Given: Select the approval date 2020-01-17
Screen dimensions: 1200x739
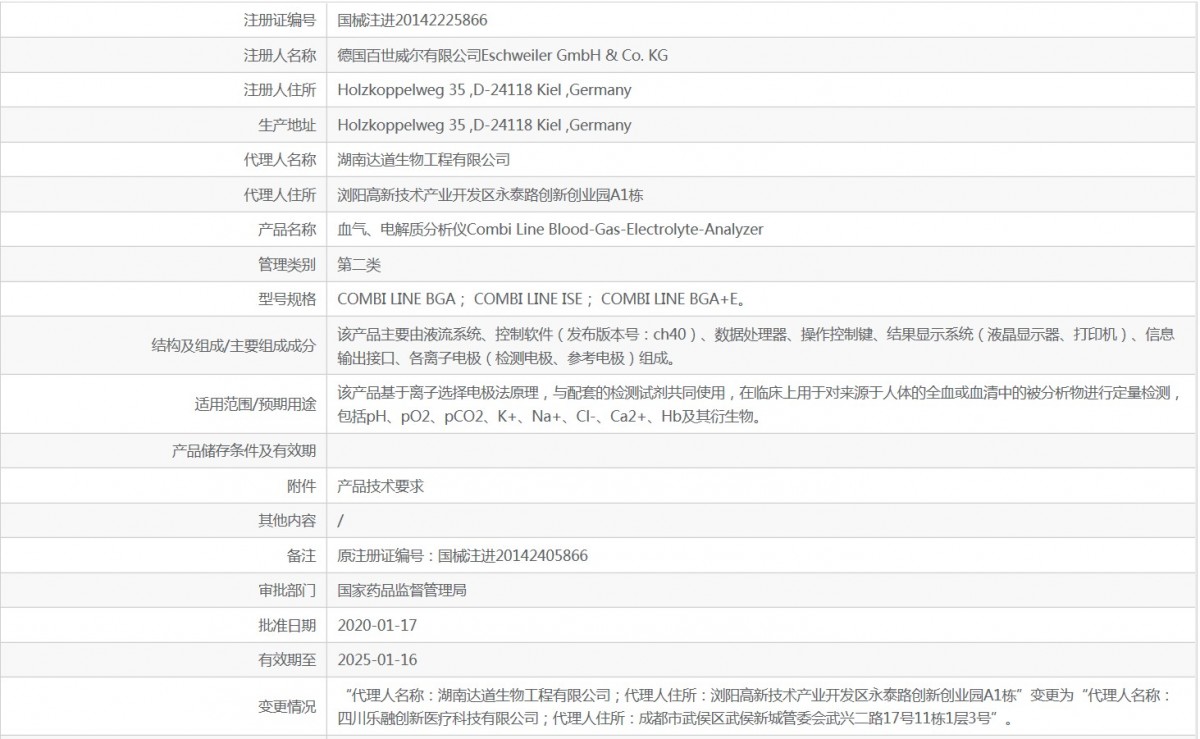Looking at the screenshot, I should coord(377,626).
